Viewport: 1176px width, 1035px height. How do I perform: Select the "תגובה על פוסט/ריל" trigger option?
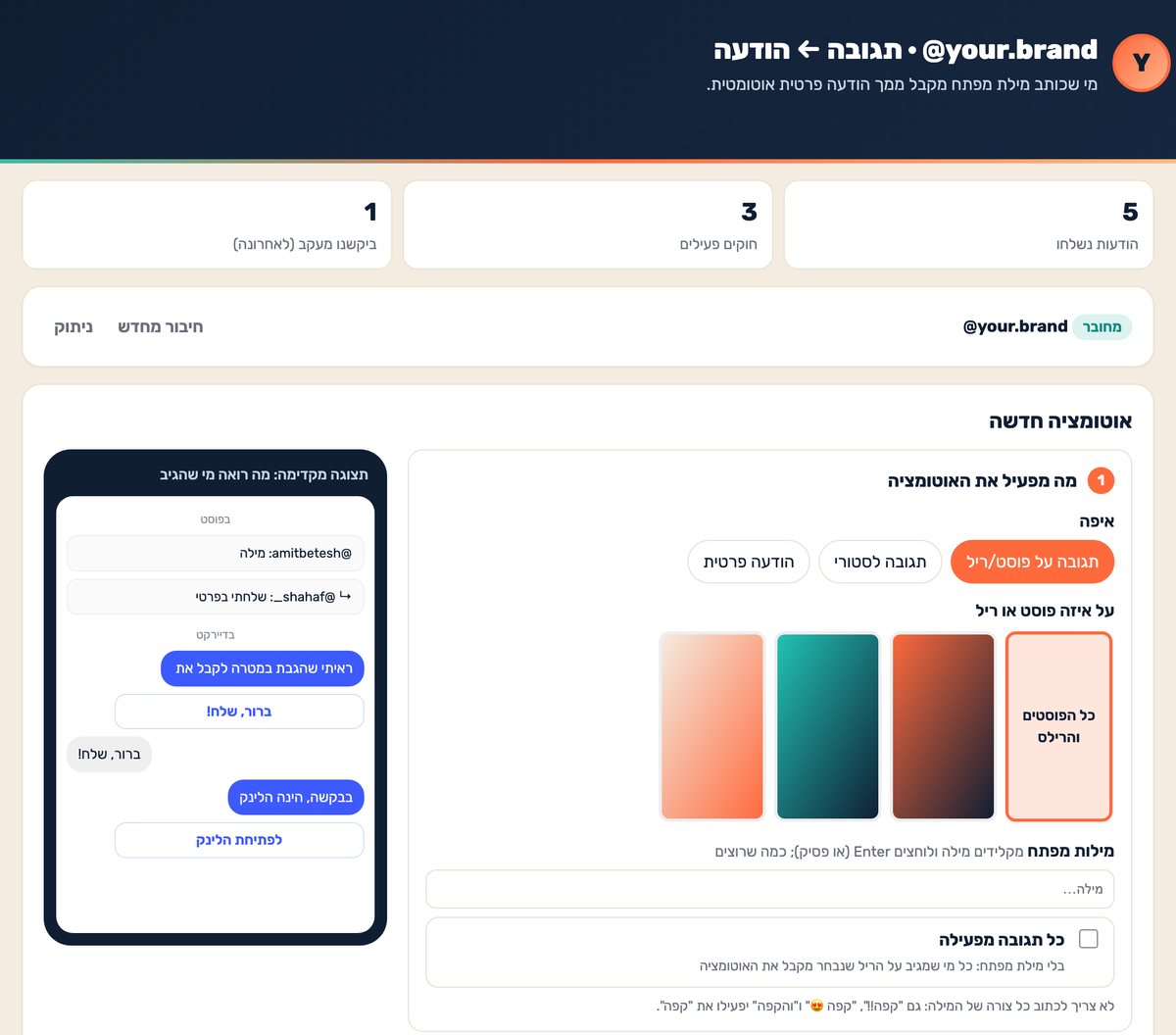pyautogui.click(x=1032, y=562)
